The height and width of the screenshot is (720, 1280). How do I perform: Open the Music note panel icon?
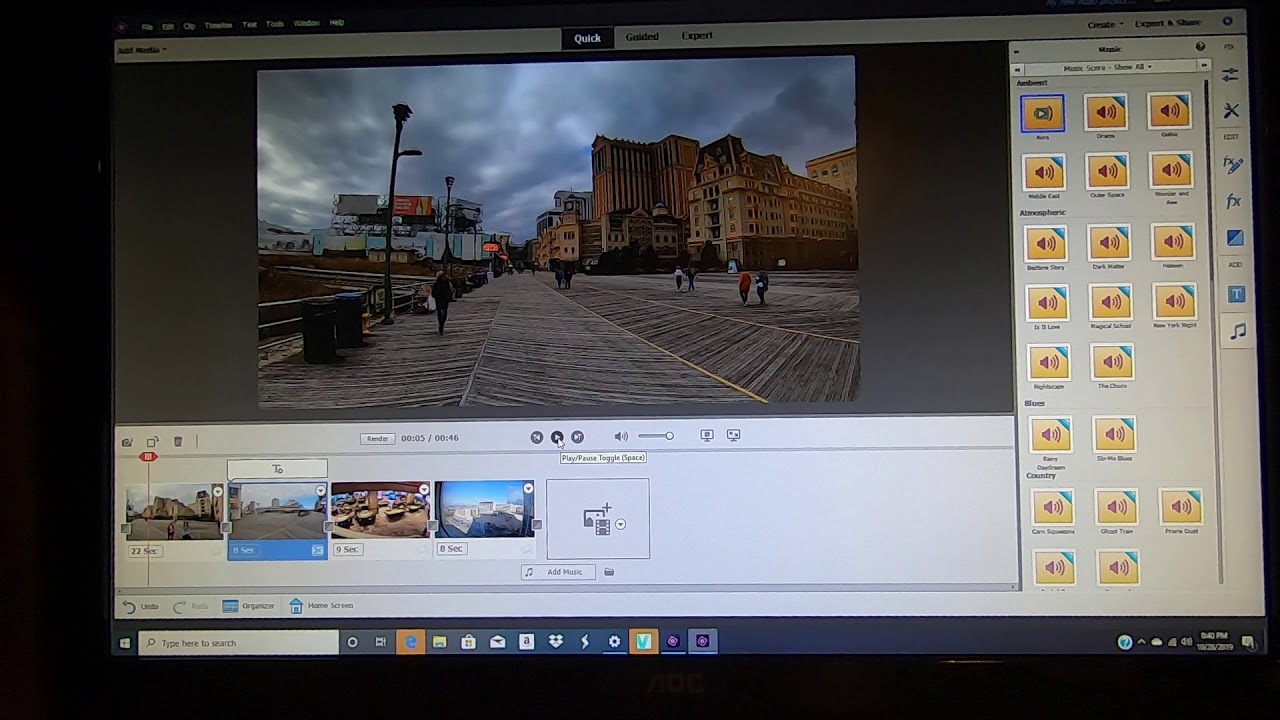point(1238,331)
